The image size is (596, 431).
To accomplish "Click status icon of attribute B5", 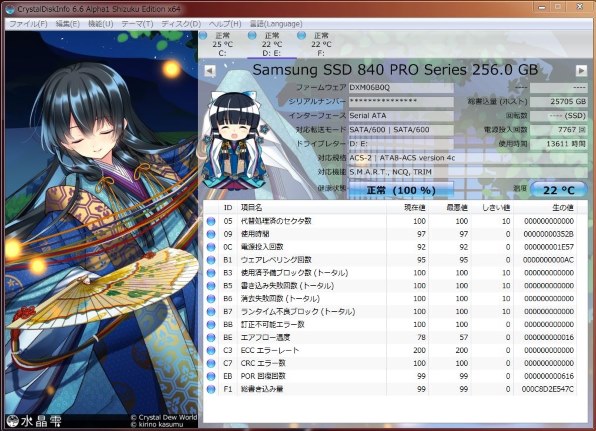I will pyautogui.click(x=211, y=286).
